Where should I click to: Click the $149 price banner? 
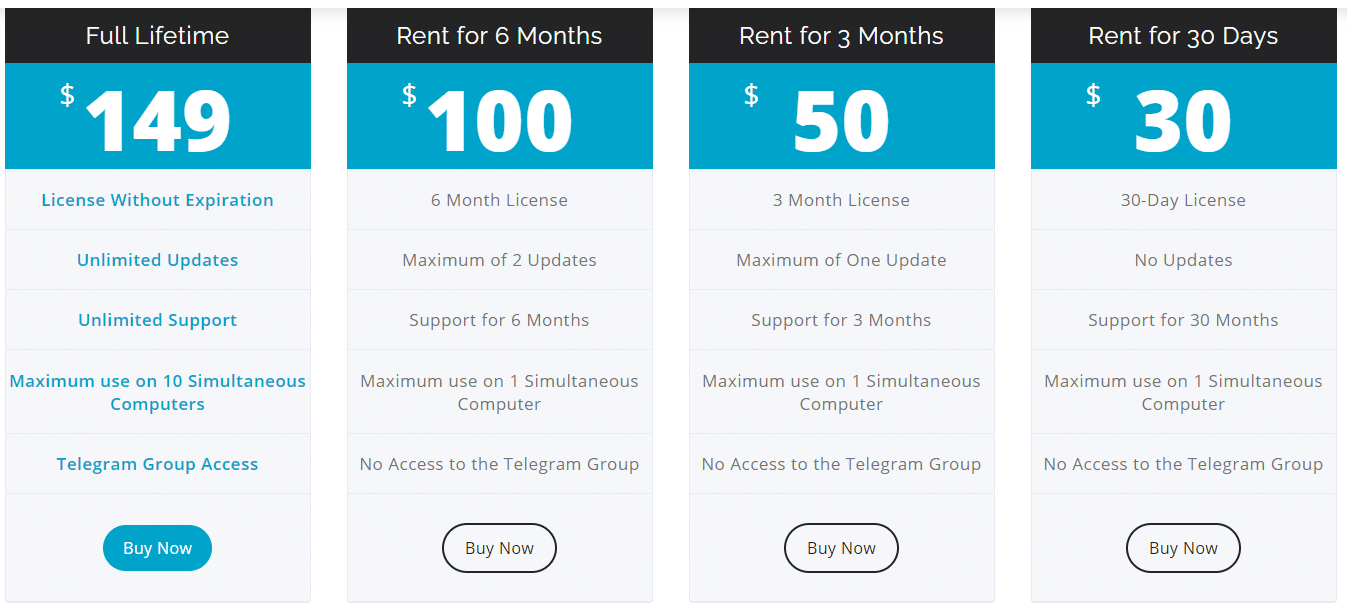coord(157,118)
